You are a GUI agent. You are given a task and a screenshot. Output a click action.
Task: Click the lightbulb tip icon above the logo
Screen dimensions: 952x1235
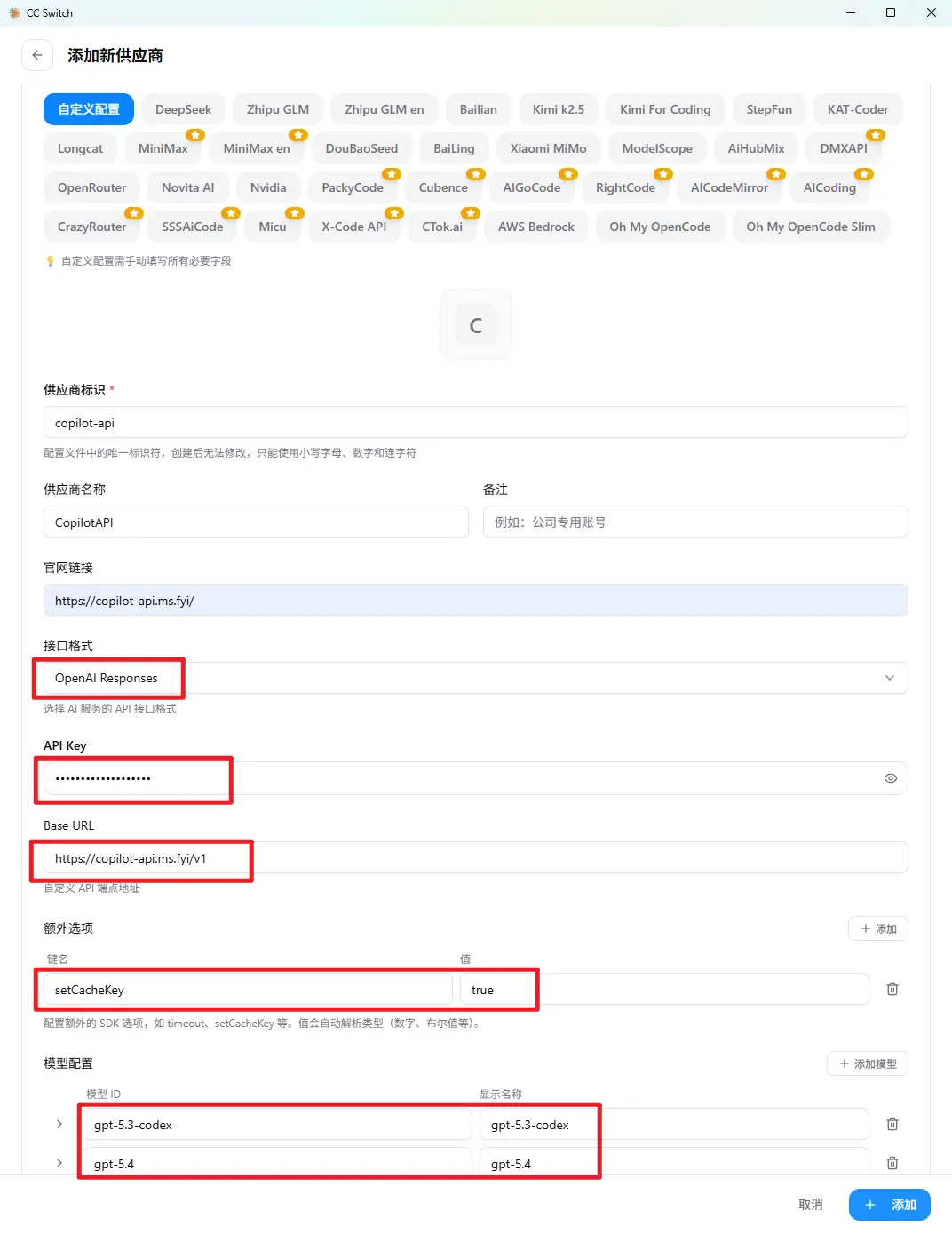51,260
